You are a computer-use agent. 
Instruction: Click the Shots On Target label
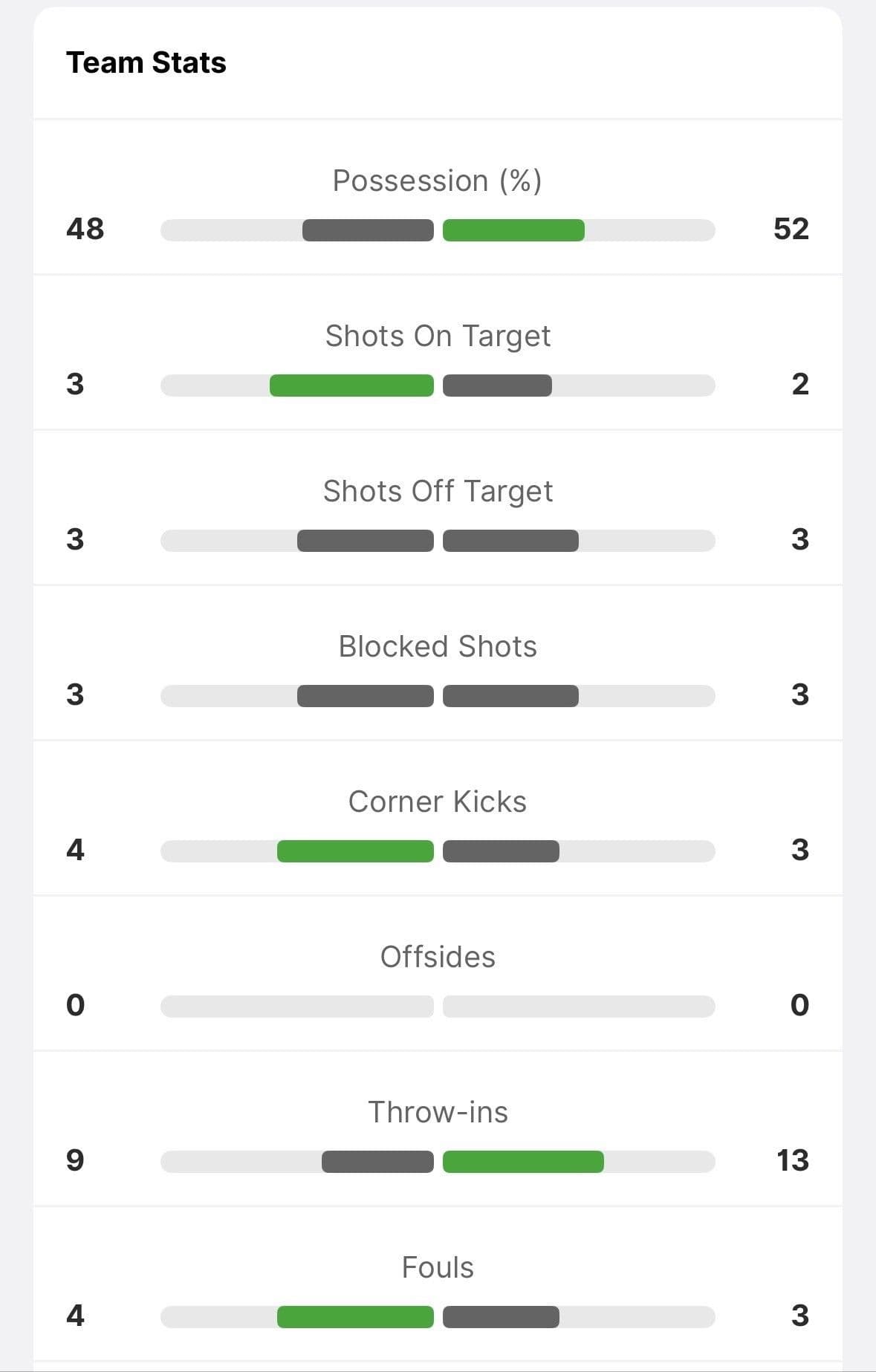(x=438, y=336)
